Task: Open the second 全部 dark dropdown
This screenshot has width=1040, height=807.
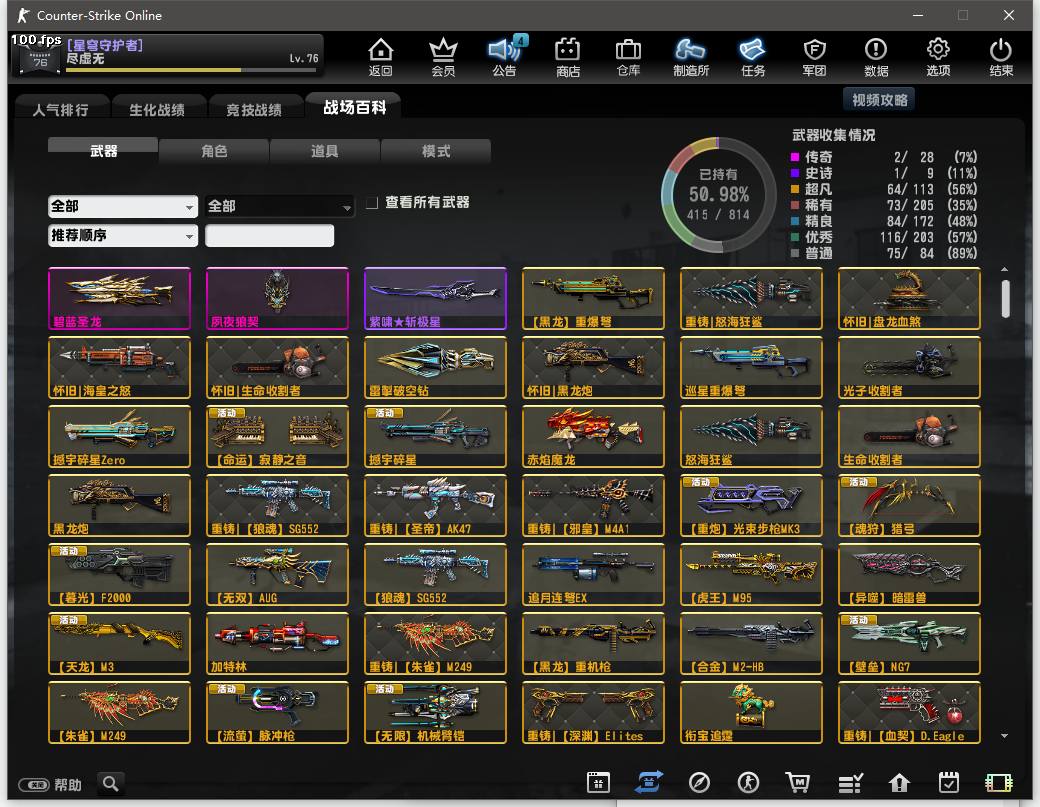Action: (279, 206)
